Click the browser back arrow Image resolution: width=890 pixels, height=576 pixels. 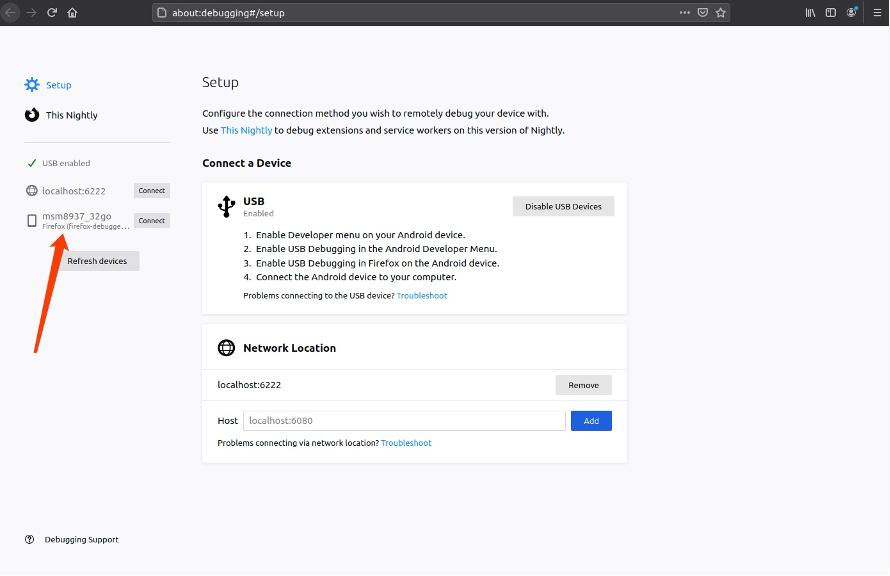[11, 13]
